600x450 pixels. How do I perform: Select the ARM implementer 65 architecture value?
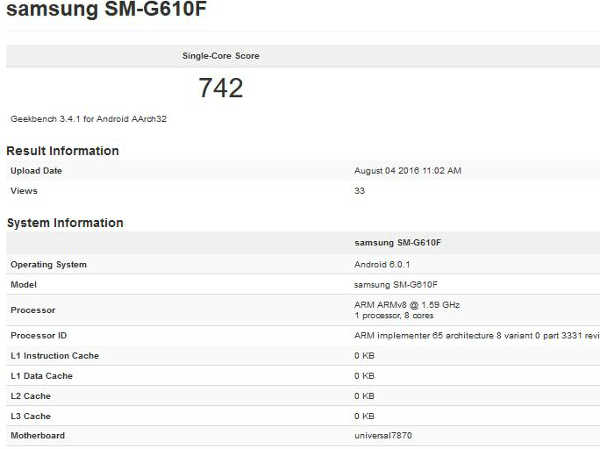477,336
